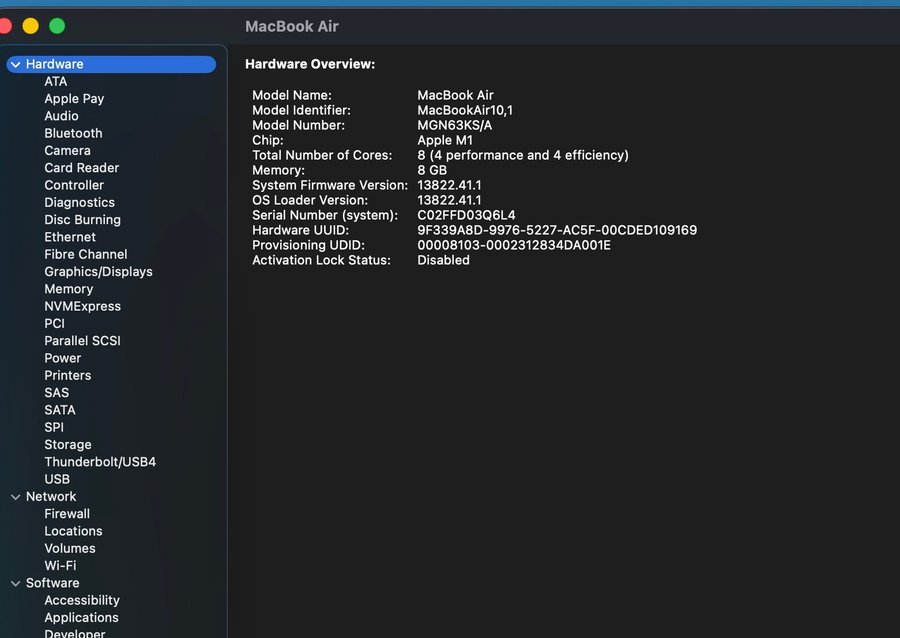
Task: Select the Memory sidebar item
Action: (68, 289)
